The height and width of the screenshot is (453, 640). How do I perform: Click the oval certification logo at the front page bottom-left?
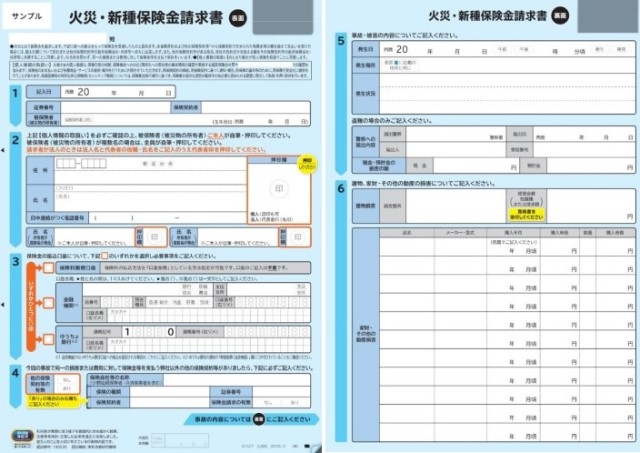click(22, 435)
